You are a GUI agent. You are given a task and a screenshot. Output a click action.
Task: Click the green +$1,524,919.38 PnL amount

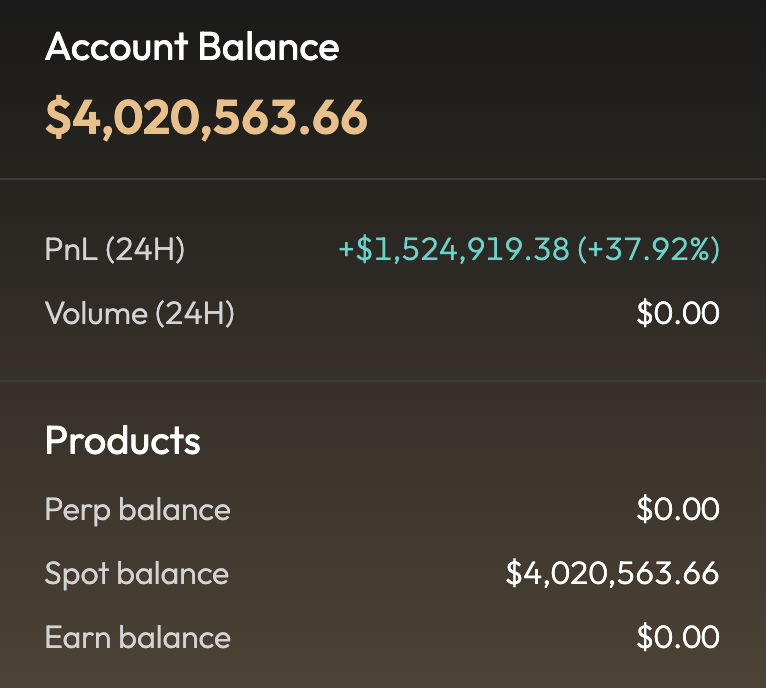(454, 249)
